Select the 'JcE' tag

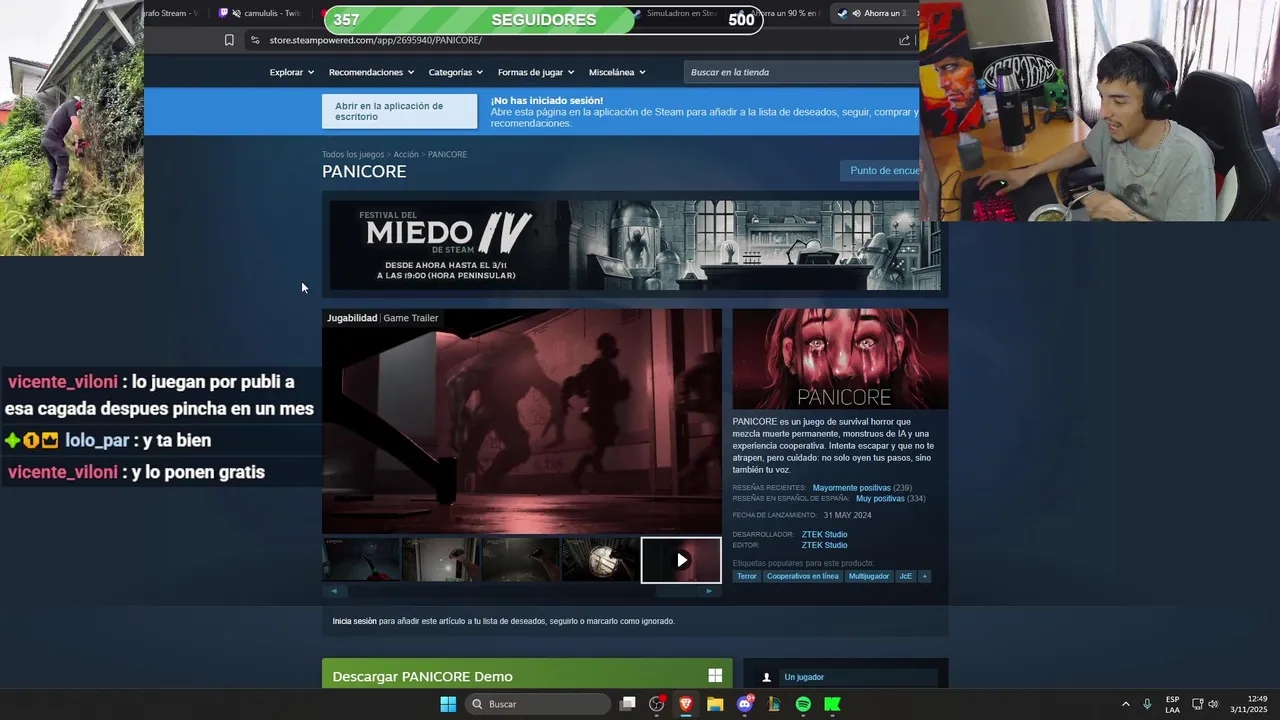906,576
